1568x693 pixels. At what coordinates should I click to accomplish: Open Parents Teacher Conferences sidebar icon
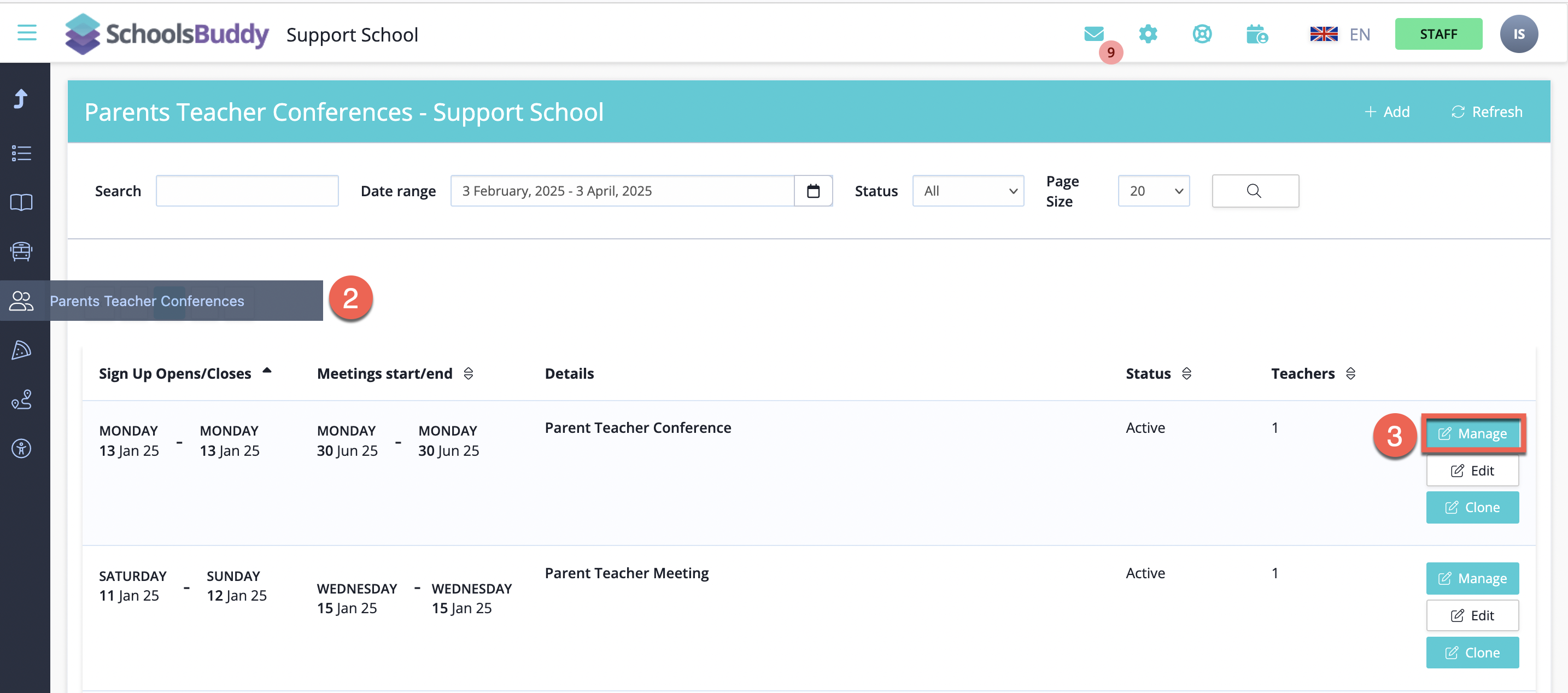pyautogui.click(x=21, y=301)
